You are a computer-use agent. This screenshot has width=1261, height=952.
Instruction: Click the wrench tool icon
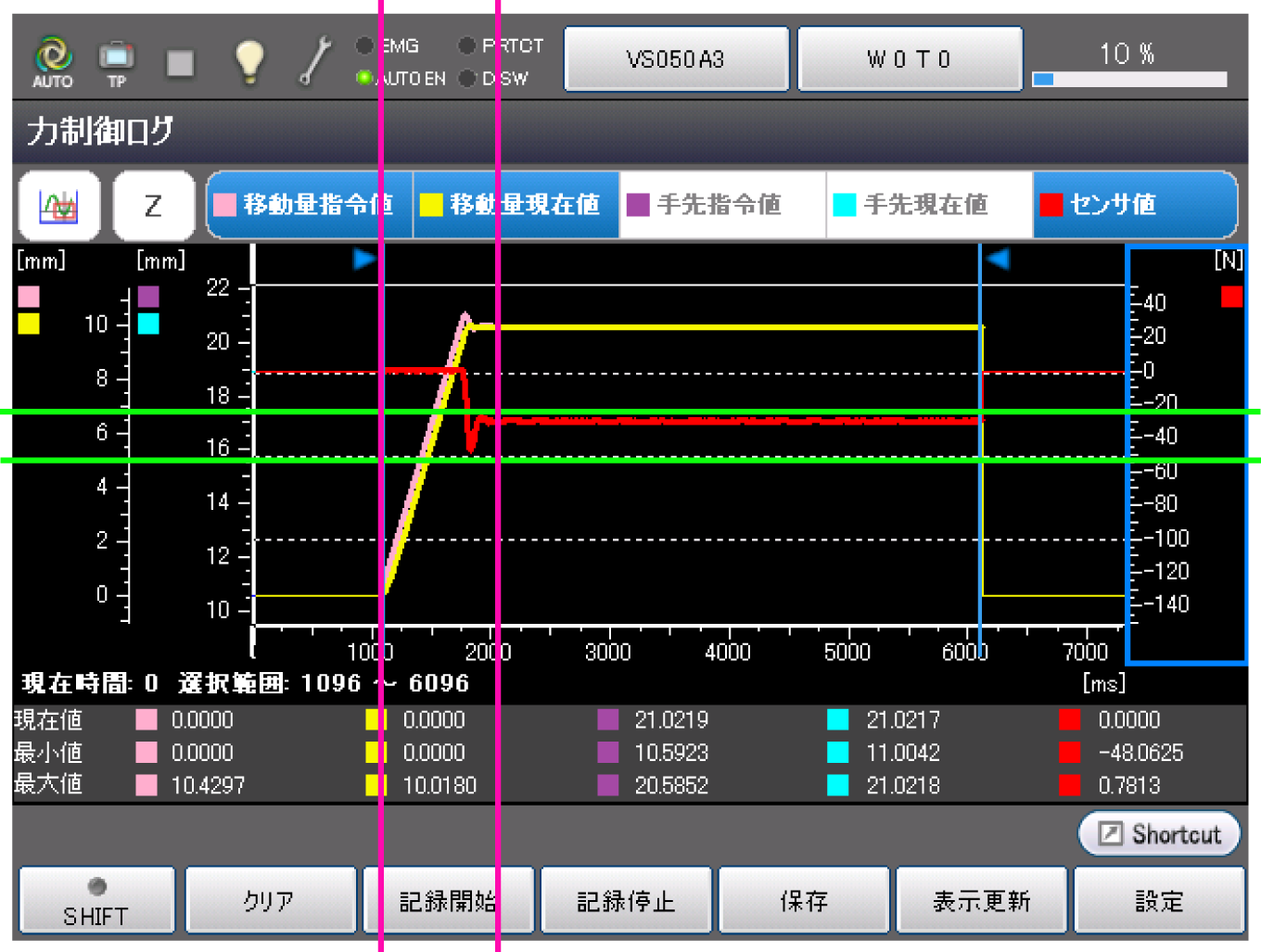coord(315,61)
